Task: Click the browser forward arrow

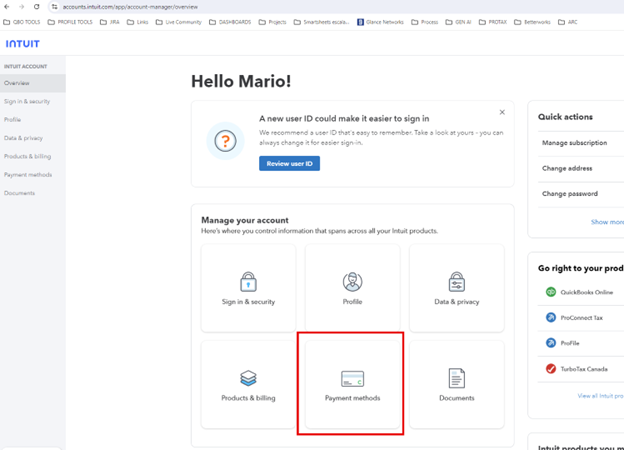Action: coord(21,7)
